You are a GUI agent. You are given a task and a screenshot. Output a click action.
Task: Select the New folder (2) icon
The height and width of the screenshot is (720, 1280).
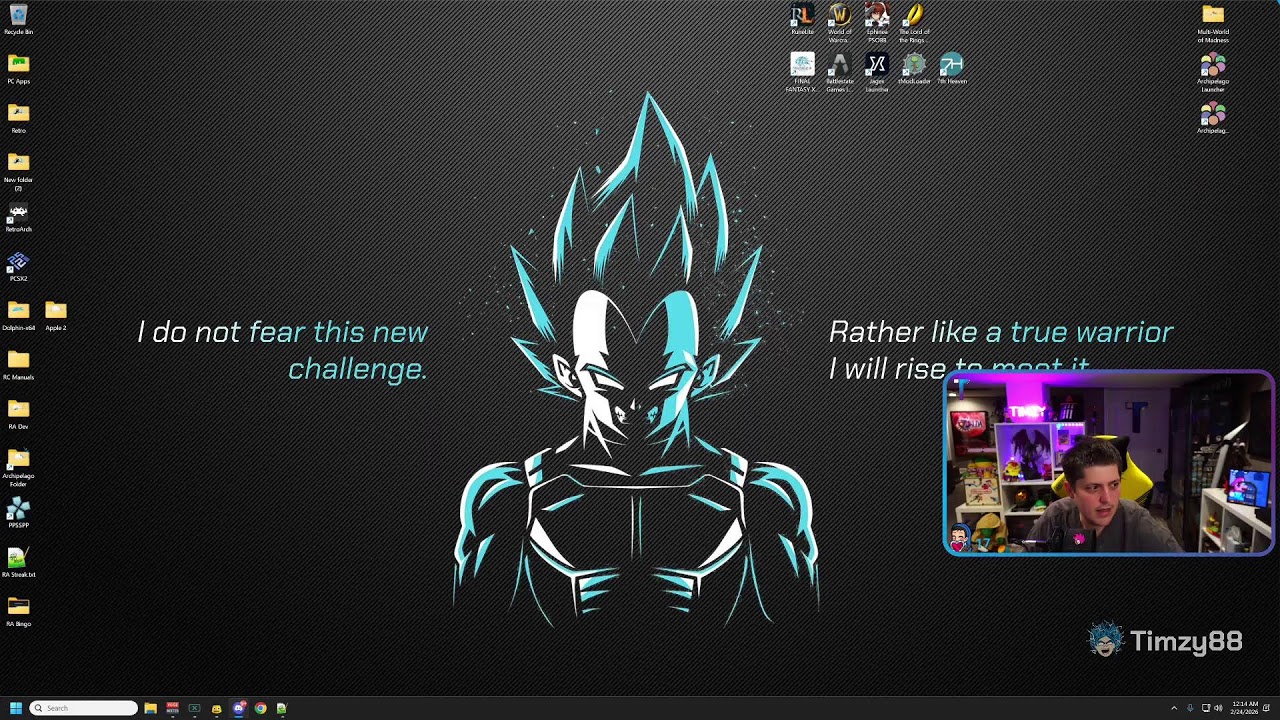coord(18,171)
